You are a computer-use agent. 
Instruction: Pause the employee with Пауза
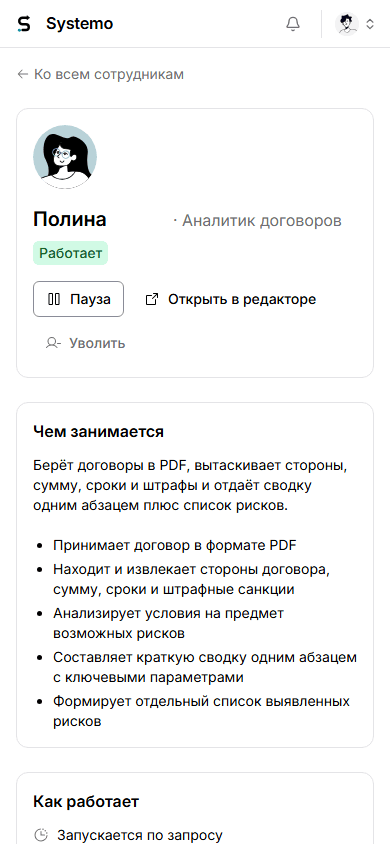point(79,299)
